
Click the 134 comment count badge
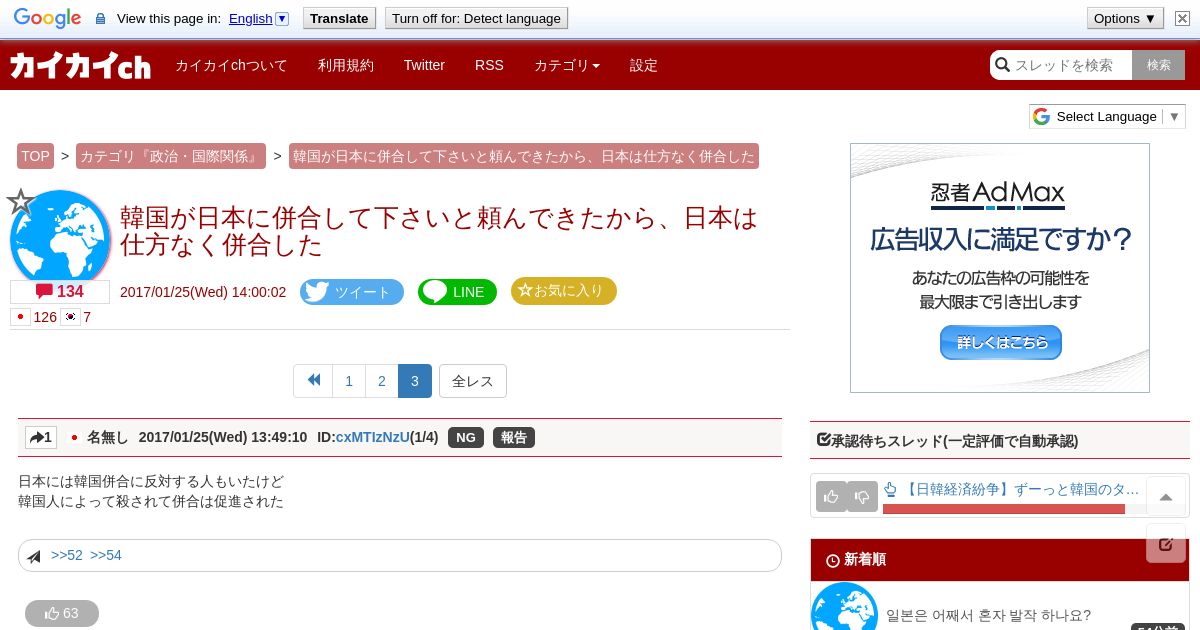(60, 292)
